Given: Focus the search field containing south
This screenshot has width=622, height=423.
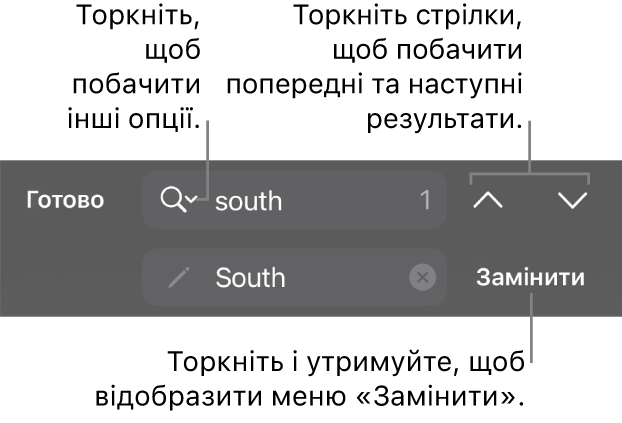Looking at the screenshot, I should pyautogui.click(x=294, y=200).
